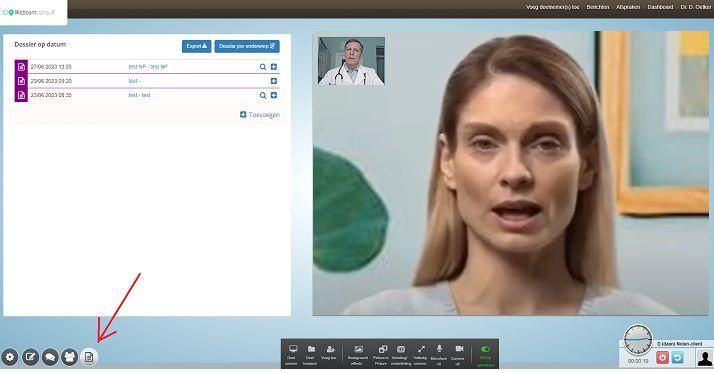
Task: Share a file via Deel bestand
Action: pyautogui.click(x=311, y=354)
